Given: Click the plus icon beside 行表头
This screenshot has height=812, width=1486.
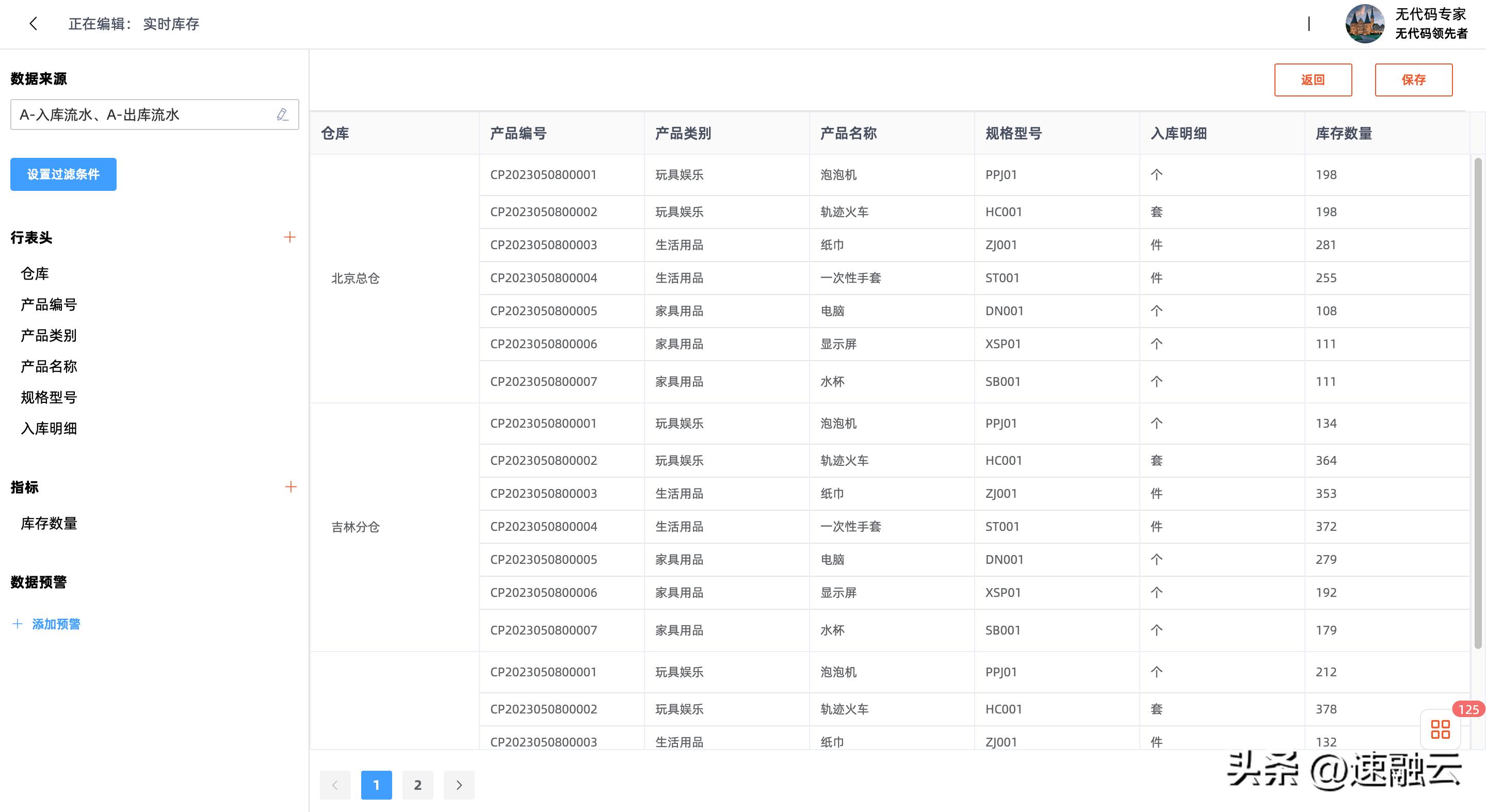Looking at the screenshot, I should (x=290, y=237).
